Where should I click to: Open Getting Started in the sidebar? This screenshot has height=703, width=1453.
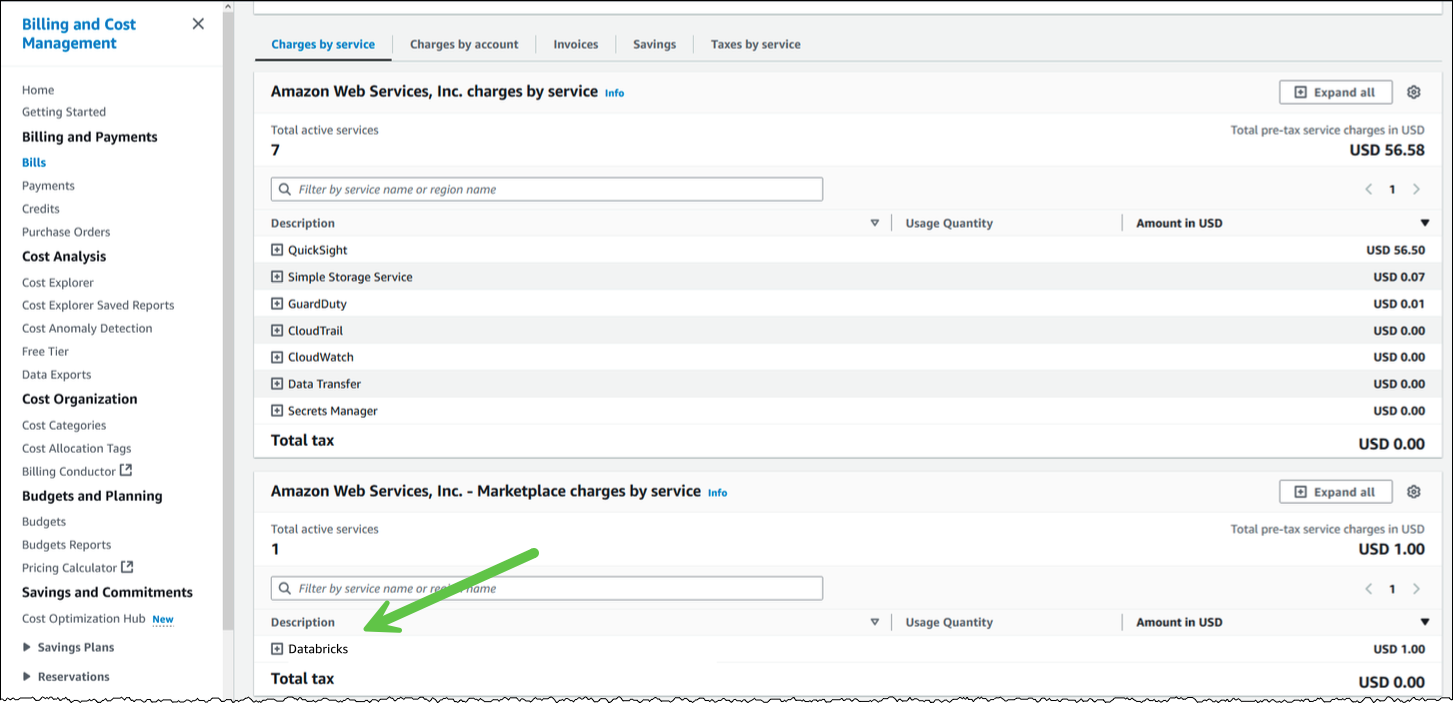pos(64,112)
